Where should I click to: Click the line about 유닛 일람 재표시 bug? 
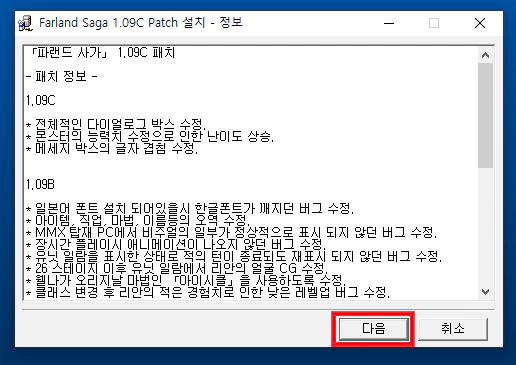[234, 257]
